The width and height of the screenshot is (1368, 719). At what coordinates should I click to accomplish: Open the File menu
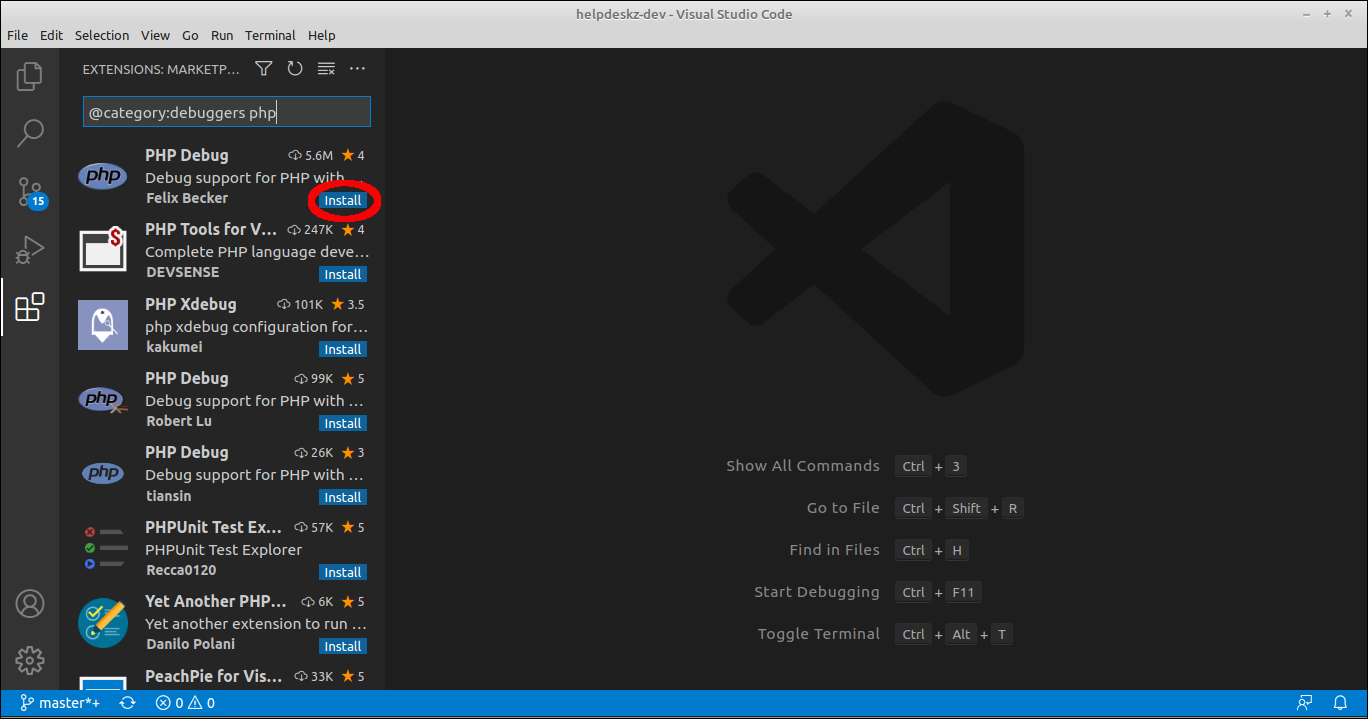(x=17, y=35)
